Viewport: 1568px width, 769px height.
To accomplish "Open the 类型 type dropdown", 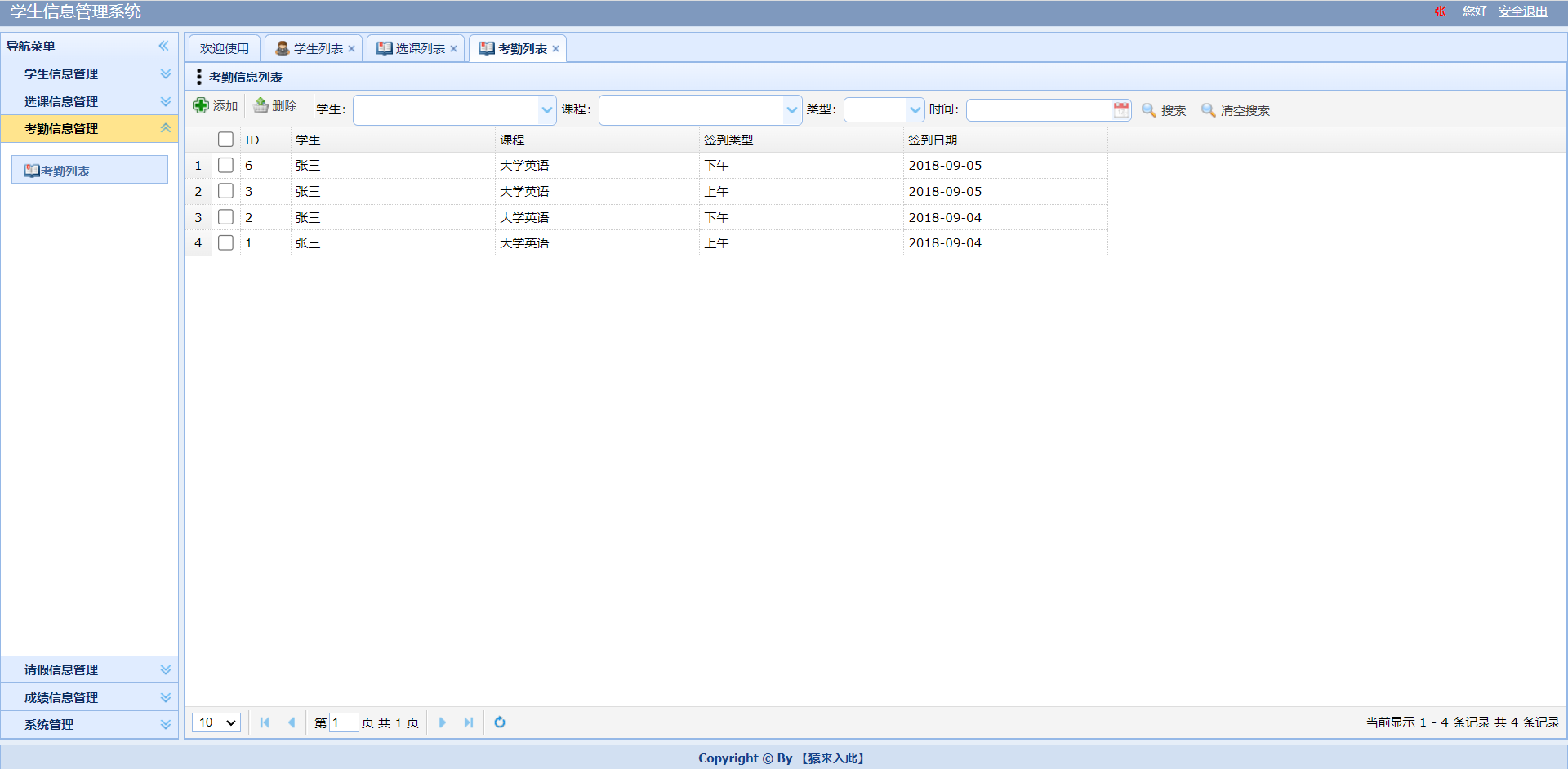I will pyautogui.click(x=915, y=110).
